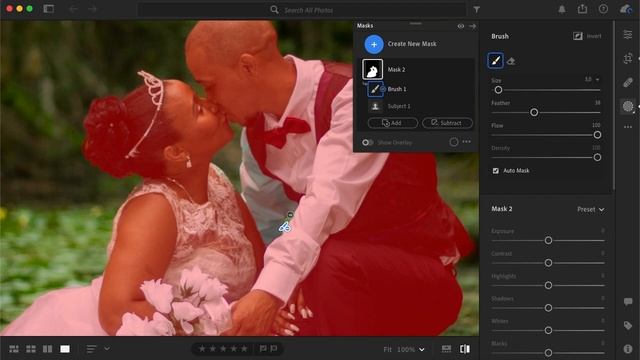Screen dimensions: 640x360
Task: Open the Healing brush tool
Action: pyautogui.click(x=628, y=82)
